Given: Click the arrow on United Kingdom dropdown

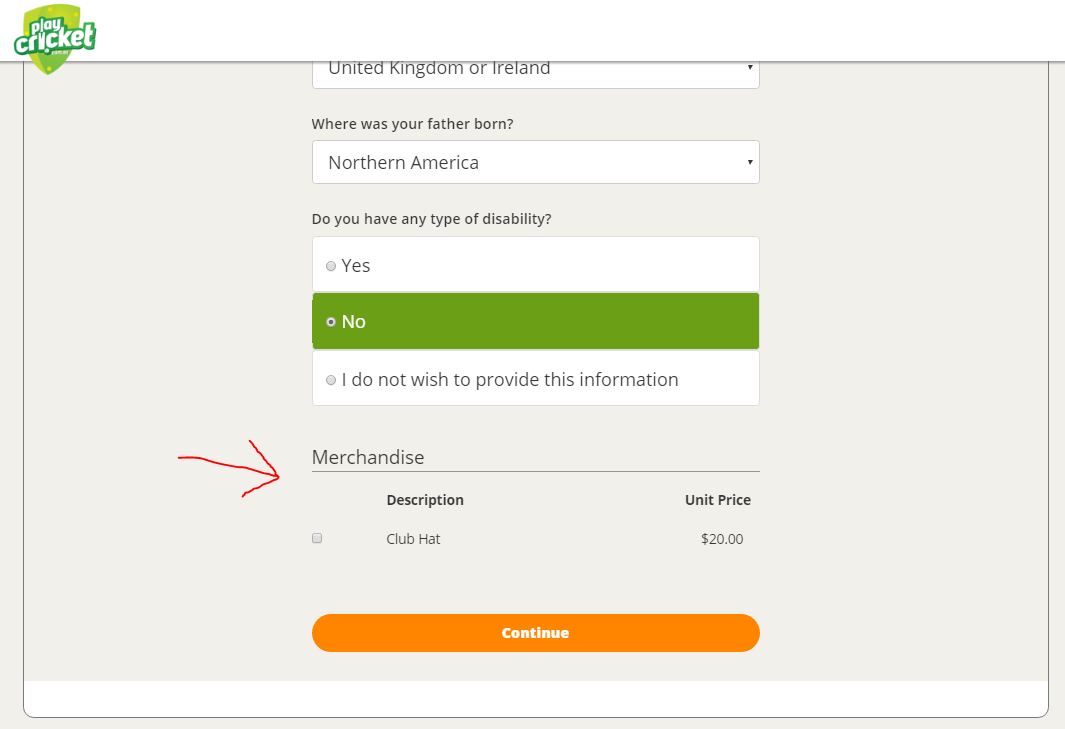Looking at the screenshot, I should tap(750, 67).
